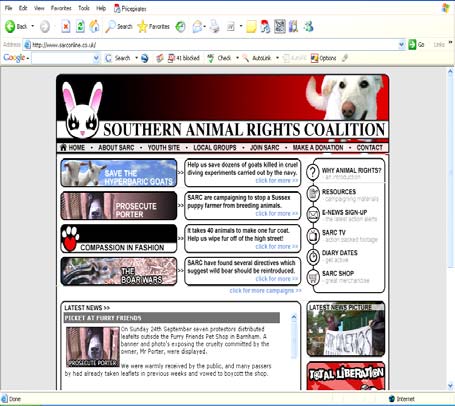
Task: Expand the Mail icon dropdown arrow
Action: 204,27
